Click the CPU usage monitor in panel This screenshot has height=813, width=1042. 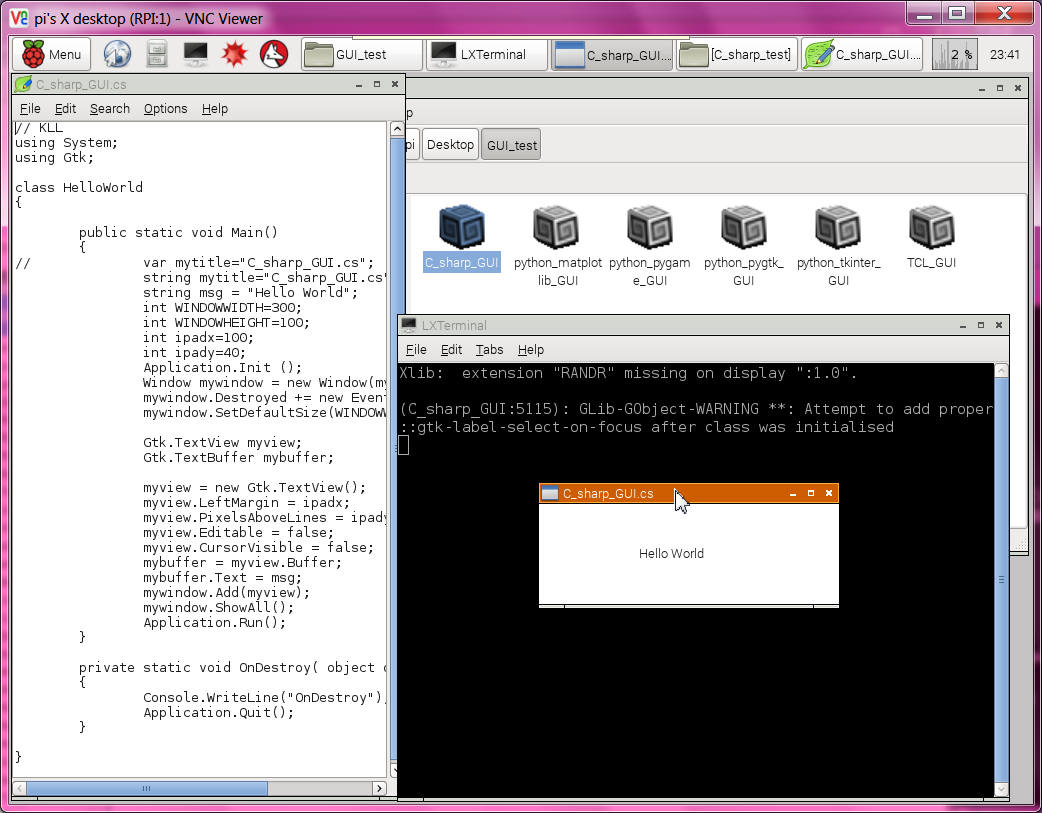click(954, 55)
